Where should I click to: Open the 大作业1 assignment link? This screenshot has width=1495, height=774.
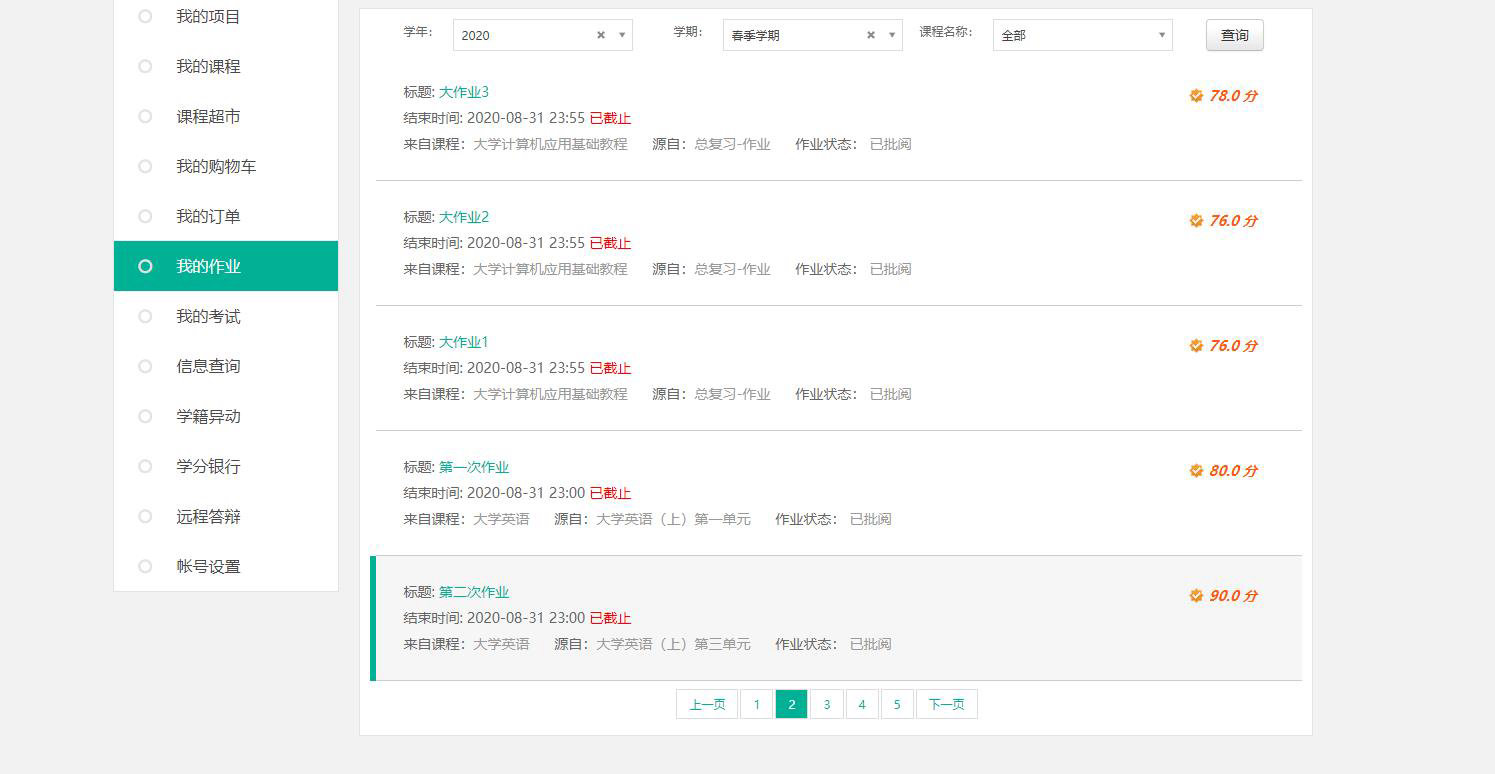pos(464,342)
